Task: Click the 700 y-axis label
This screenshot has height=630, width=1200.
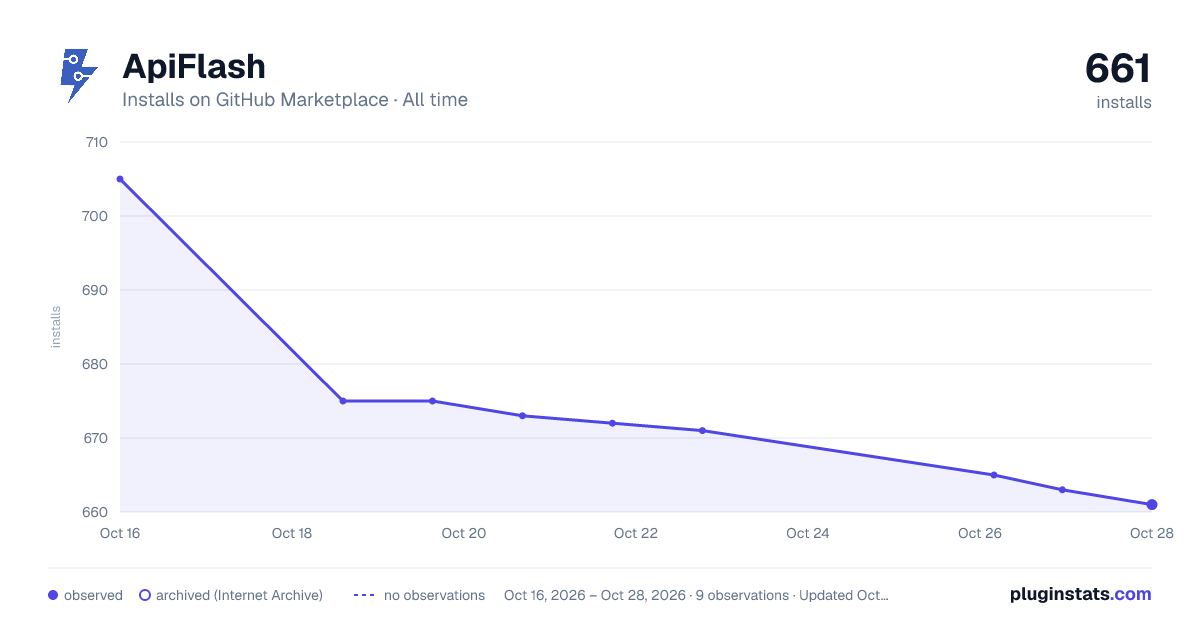Action: click(96, 216)
